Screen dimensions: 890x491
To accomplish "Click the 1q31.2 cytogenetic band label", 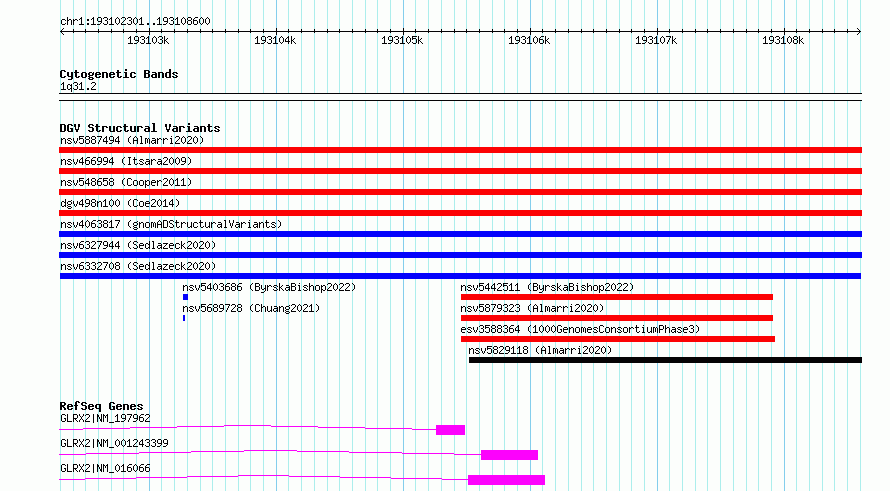I will tap(78, 87).
